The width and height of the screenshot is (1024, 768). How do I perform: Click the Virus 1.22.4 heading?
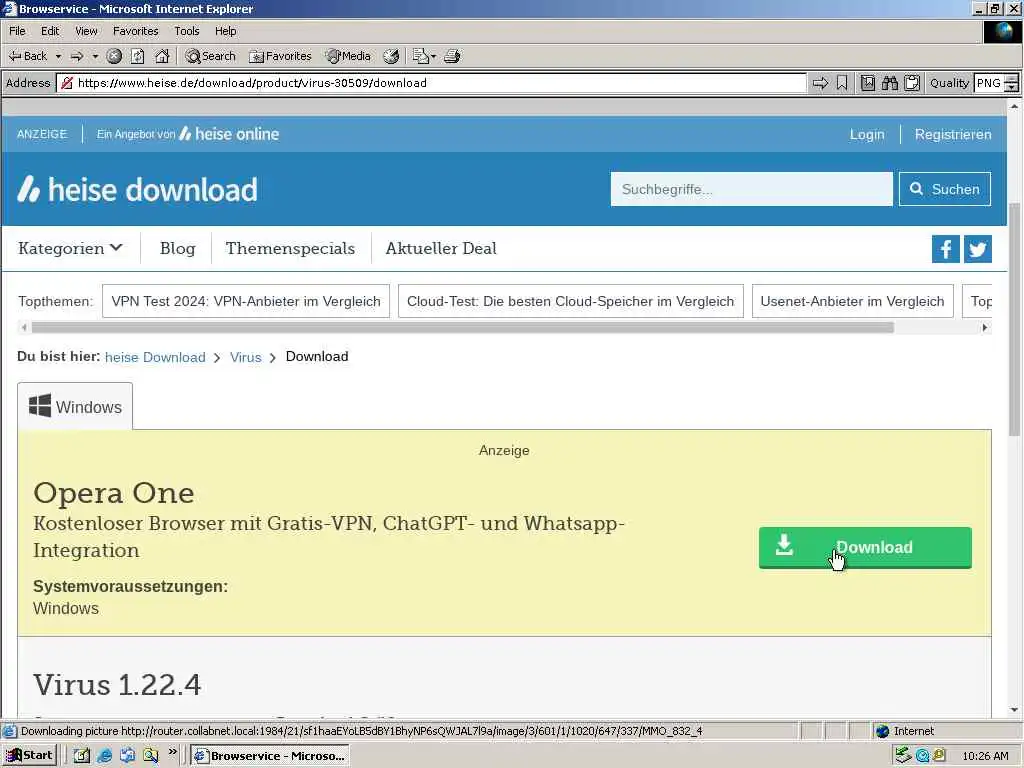coord(118,684)
